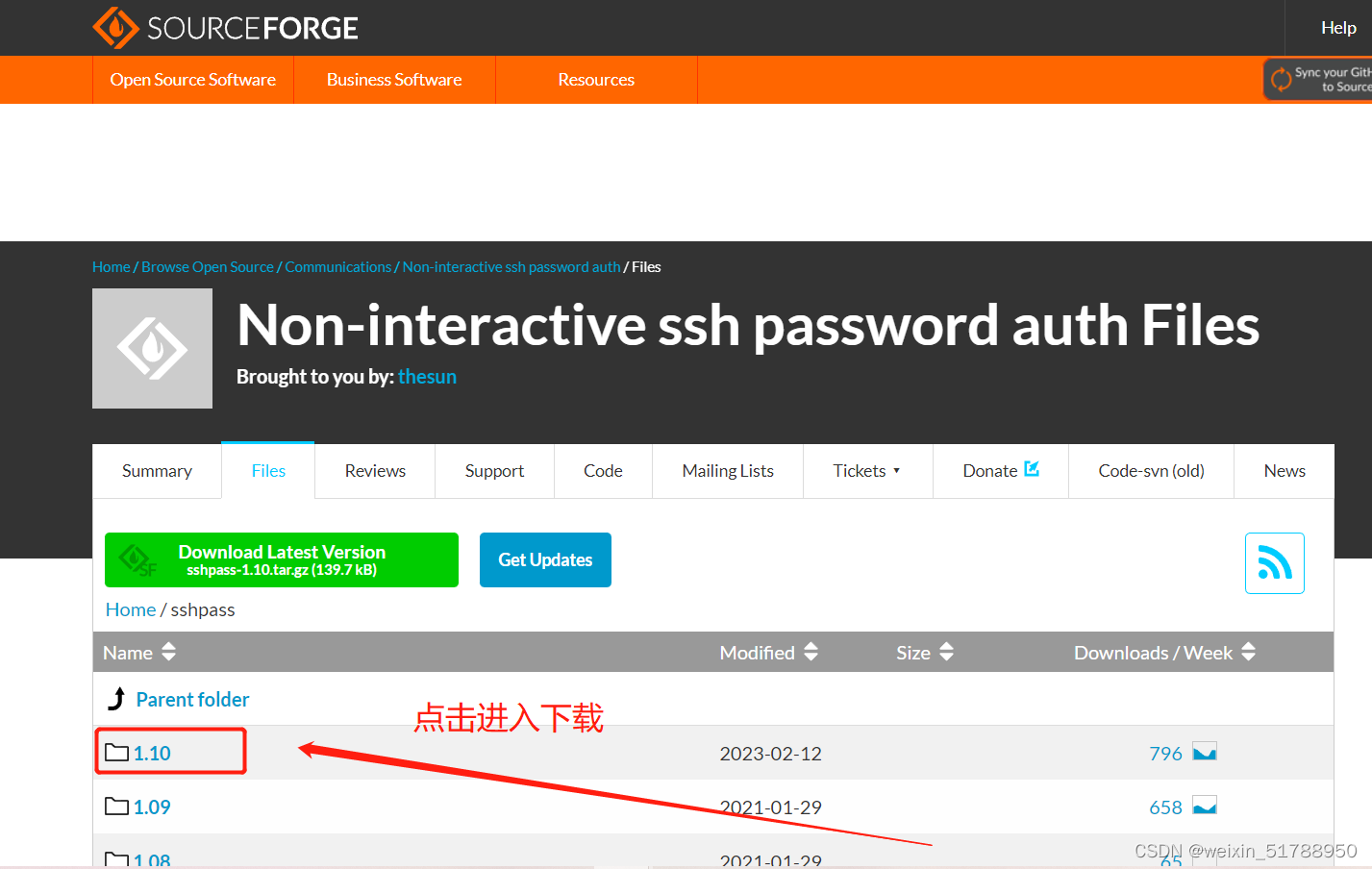1372x869 pixels.
Task: Click the chart icon beside 658 downloads
Action: [x=1205, y=806]
